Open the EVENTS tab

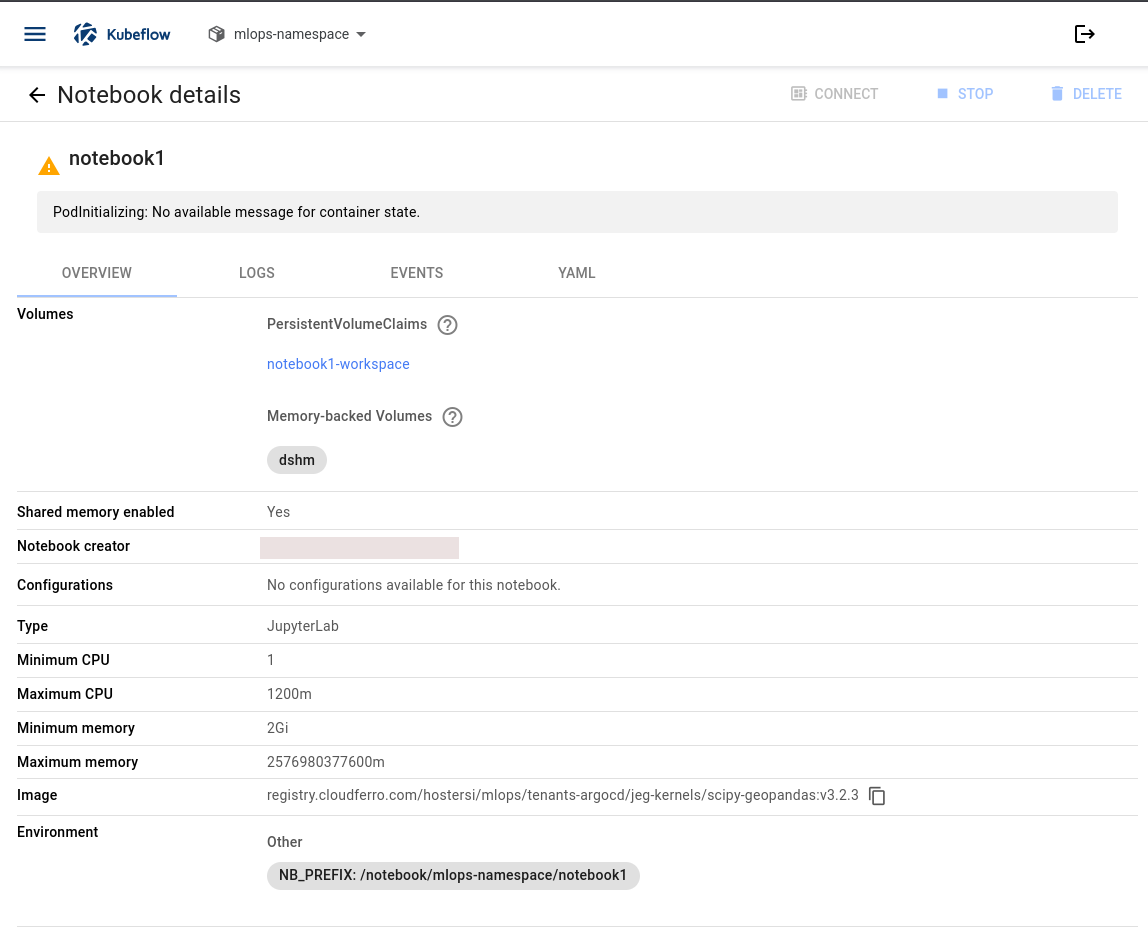[x=417, y=273]
